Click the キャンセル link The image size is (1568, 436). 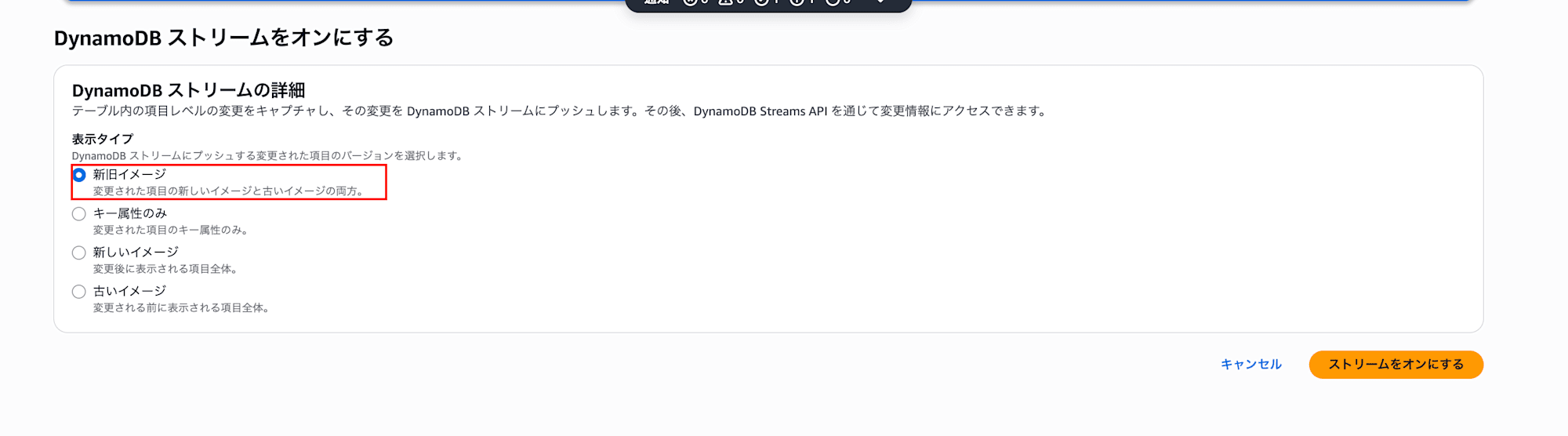tap(1250, 365)
